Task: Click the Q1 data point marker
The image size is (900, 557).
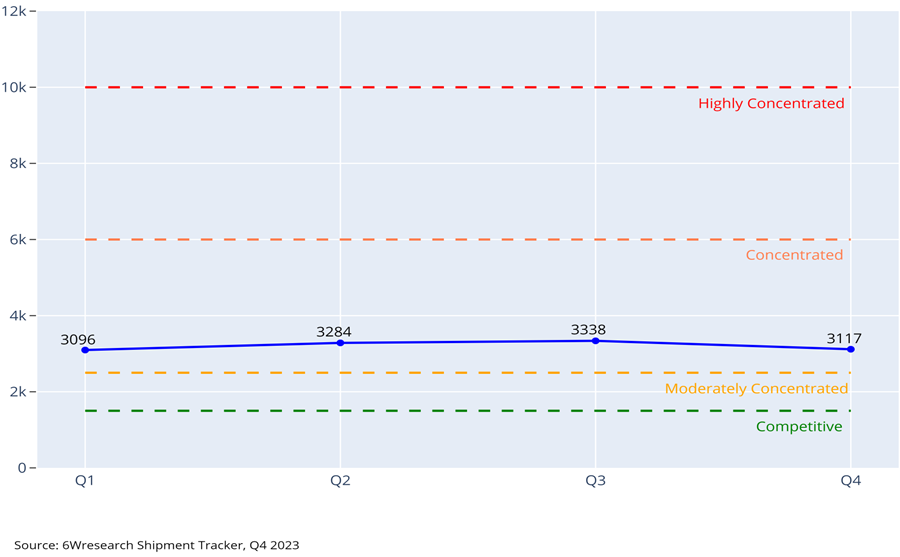Action: tap(85, 350)
